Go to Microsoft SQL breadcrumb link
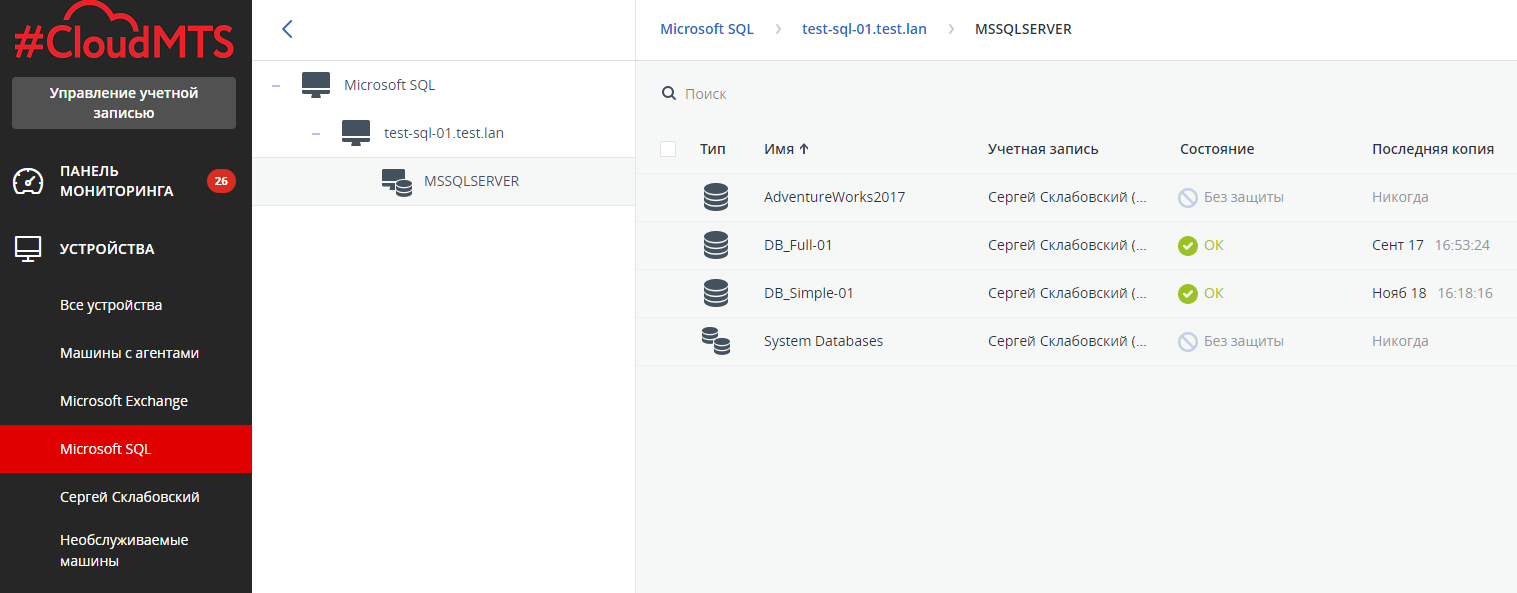Screen dimensions: 1517x593 click(706, 29)
